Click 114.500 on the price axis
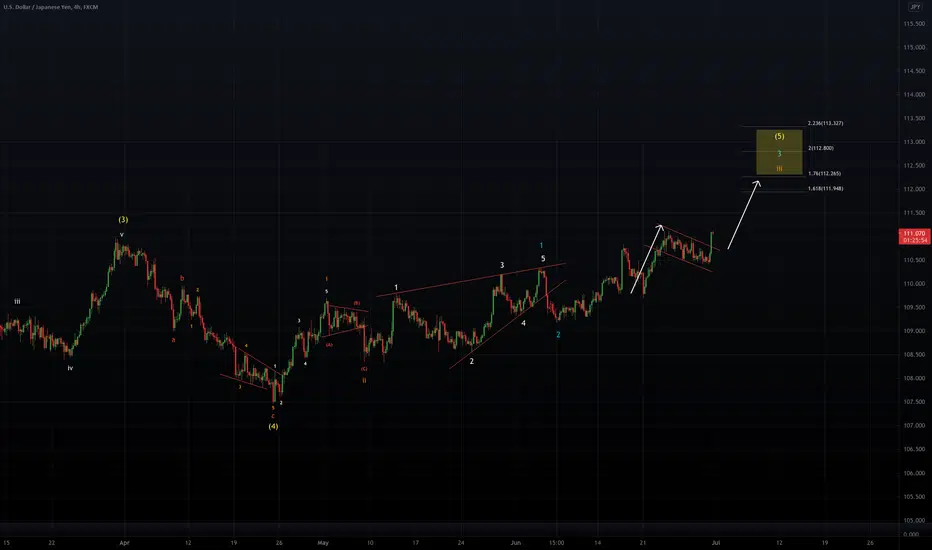 coord(914,71)
